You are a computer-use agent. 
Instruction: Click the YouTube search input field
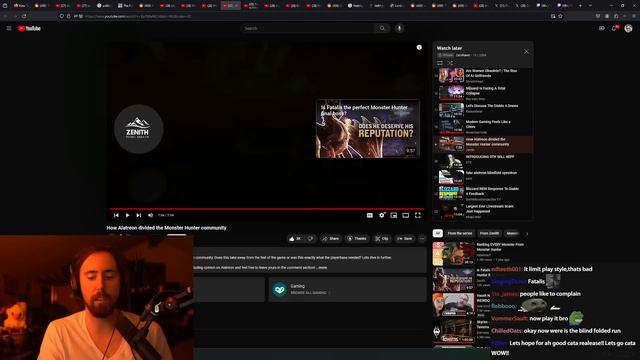307,28
